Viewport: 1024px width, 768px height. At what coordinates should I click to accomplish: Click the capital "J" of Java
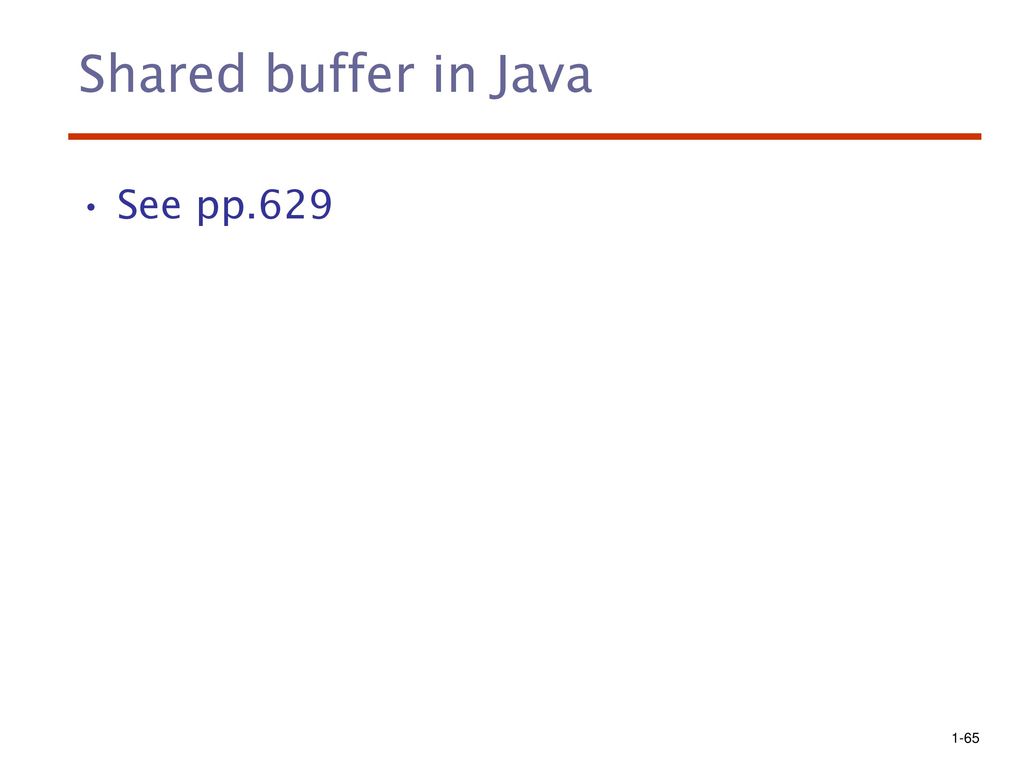pyautogui.click(x=500, y=76)
